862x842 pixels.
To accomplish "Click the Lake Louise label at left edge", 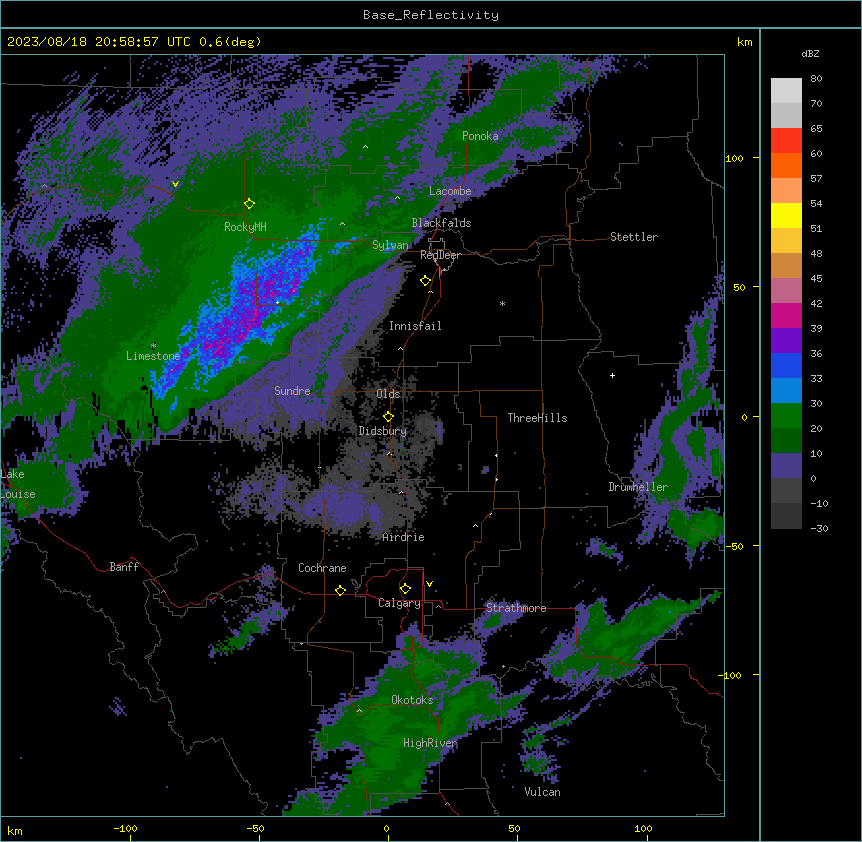I will pos(18,484).
